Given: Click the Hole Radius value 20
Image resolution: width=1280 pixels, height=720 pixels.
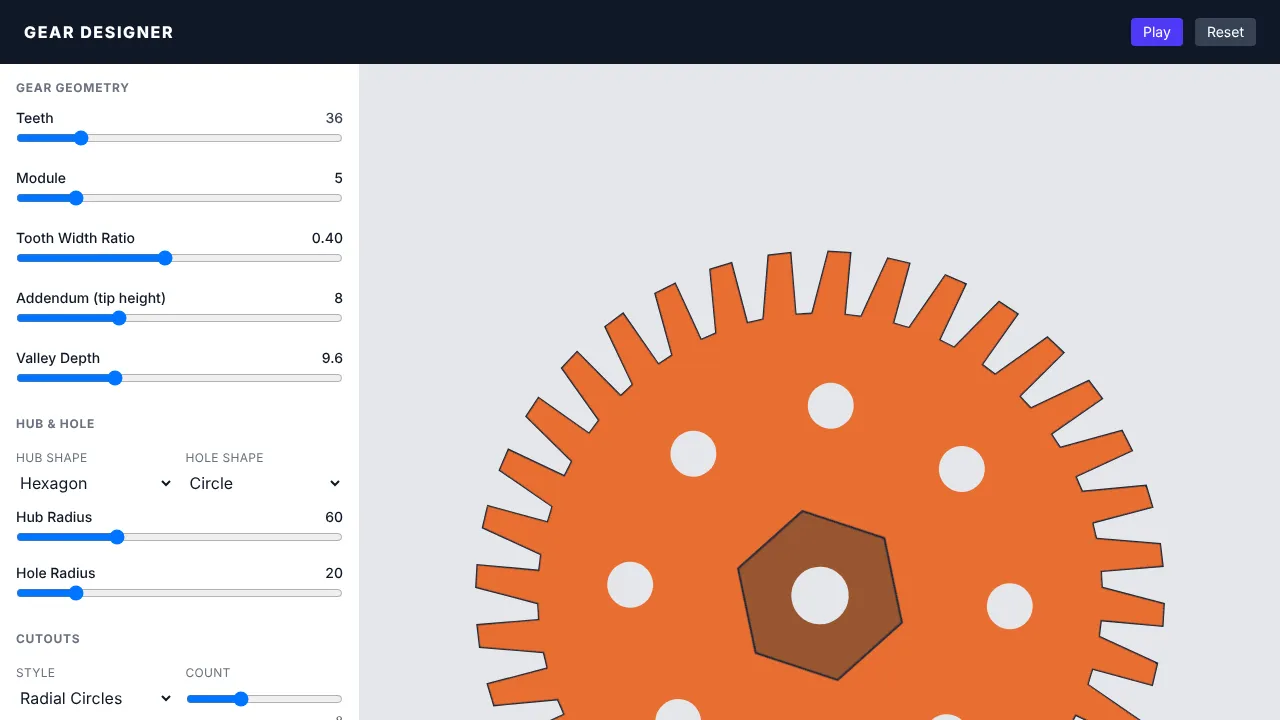Looking at the screenshot, I should point(334,573).
